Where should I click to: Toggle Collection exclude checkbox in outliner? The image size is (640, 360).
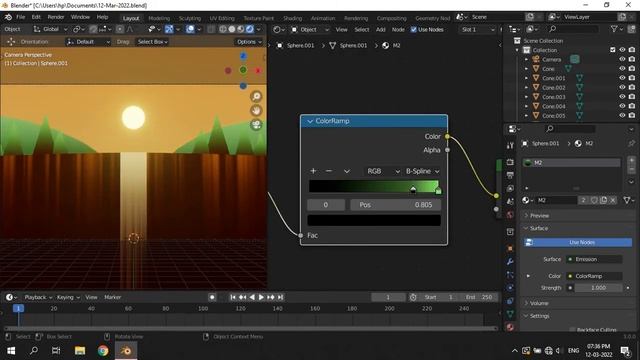[613, 50]
